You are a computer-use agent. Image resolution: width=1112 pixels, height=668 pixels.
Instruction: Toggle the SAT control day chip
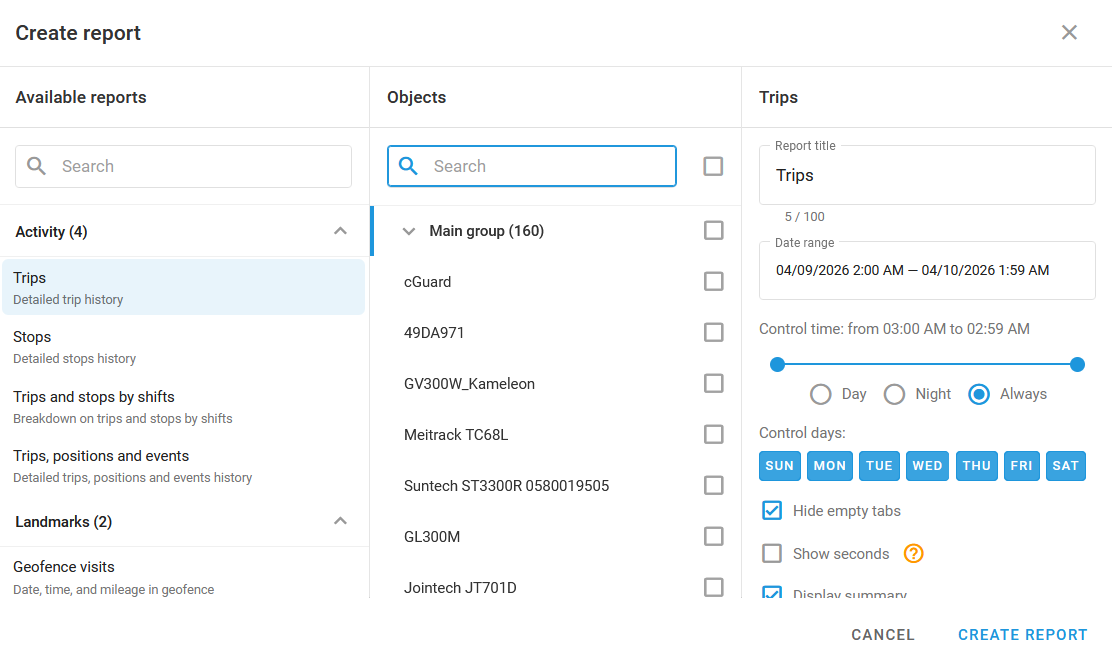point(1065,466)
